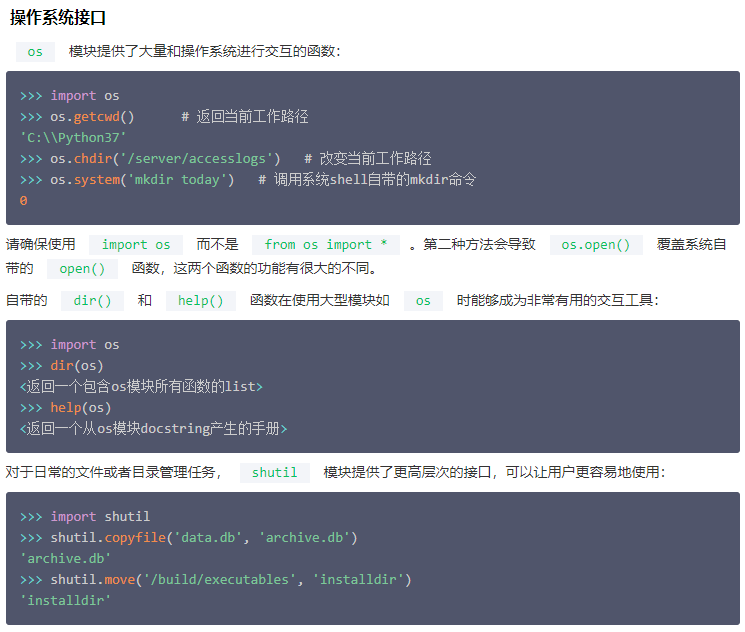
Task: Click 'dir(os)' in the second code block
Action: [x=77, y=365]
